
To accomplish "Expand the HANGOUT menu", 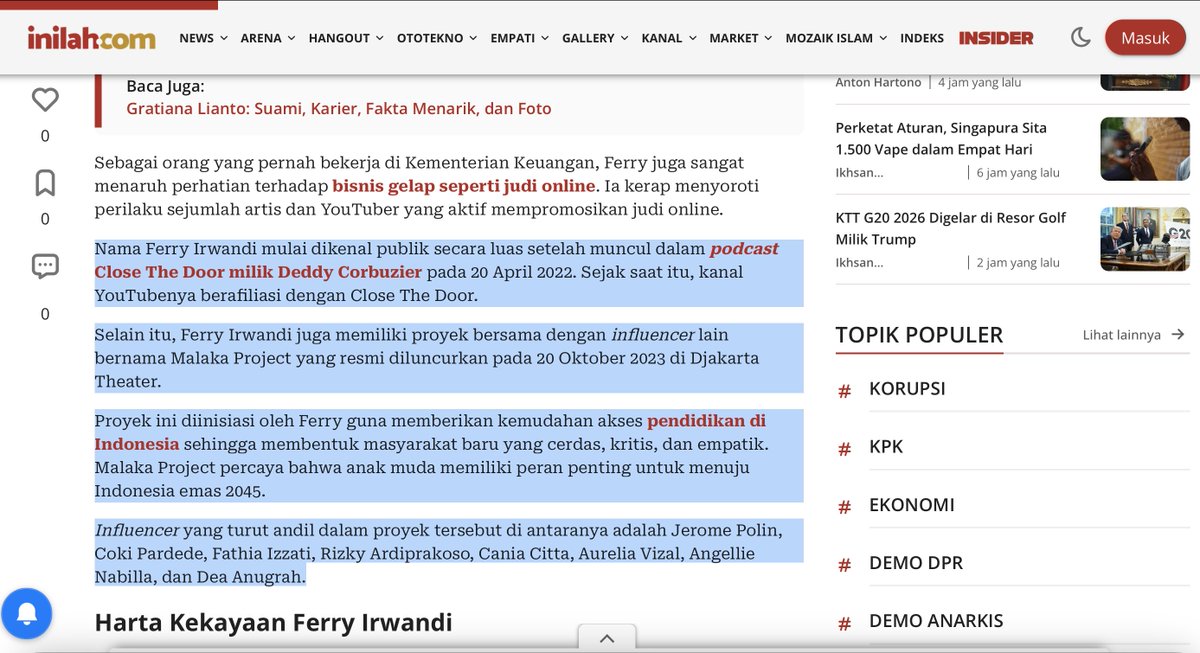I will point(346,38).
